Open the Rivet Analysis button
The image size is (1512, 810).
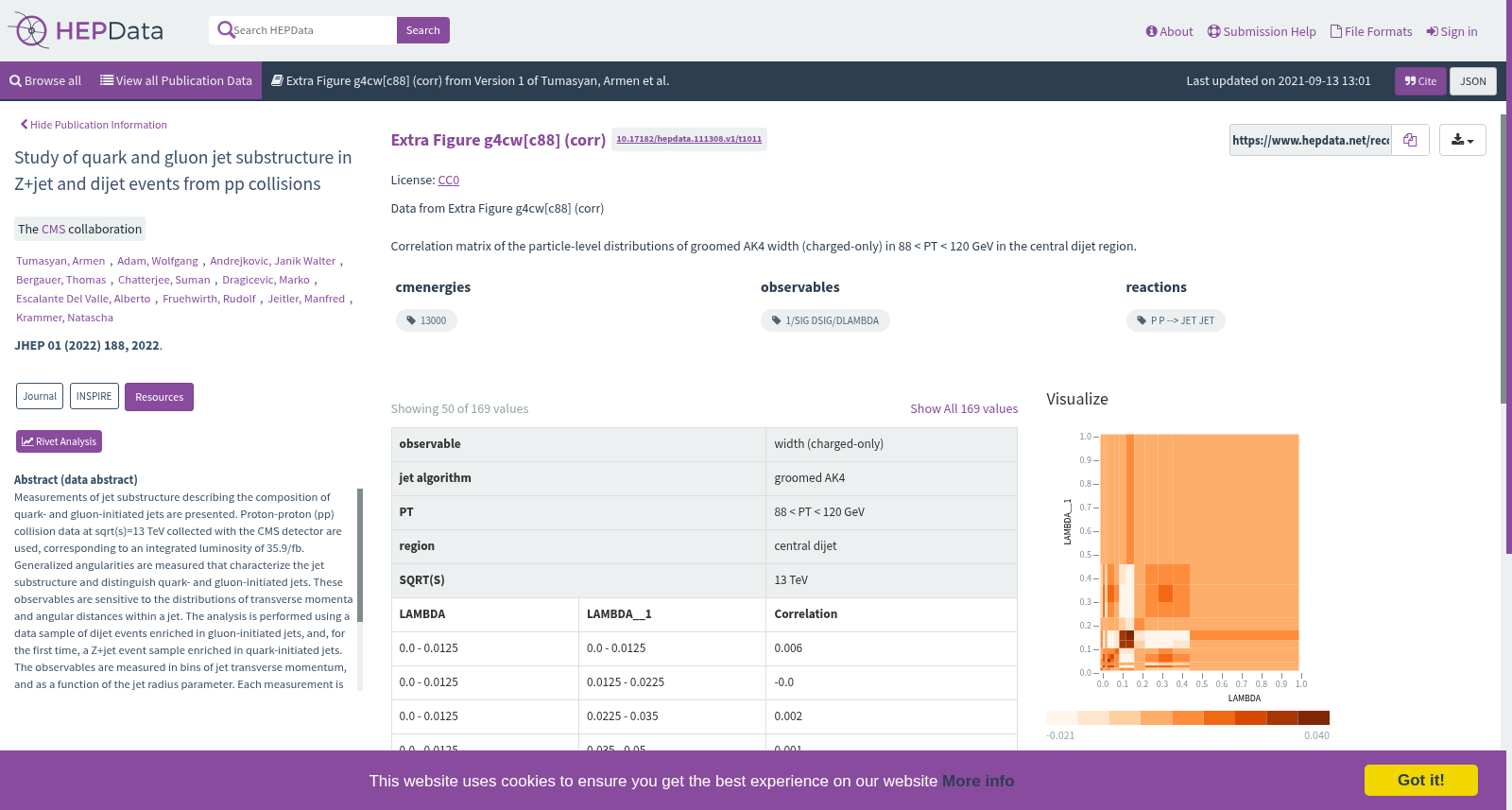click(59, 441)
